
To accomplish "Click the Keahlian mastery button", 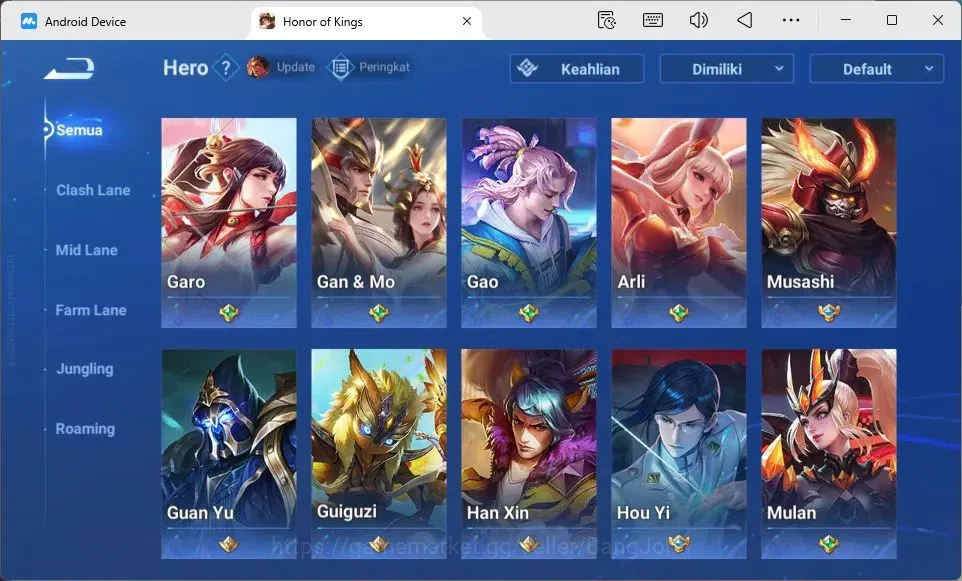I will tap(577, 69).
